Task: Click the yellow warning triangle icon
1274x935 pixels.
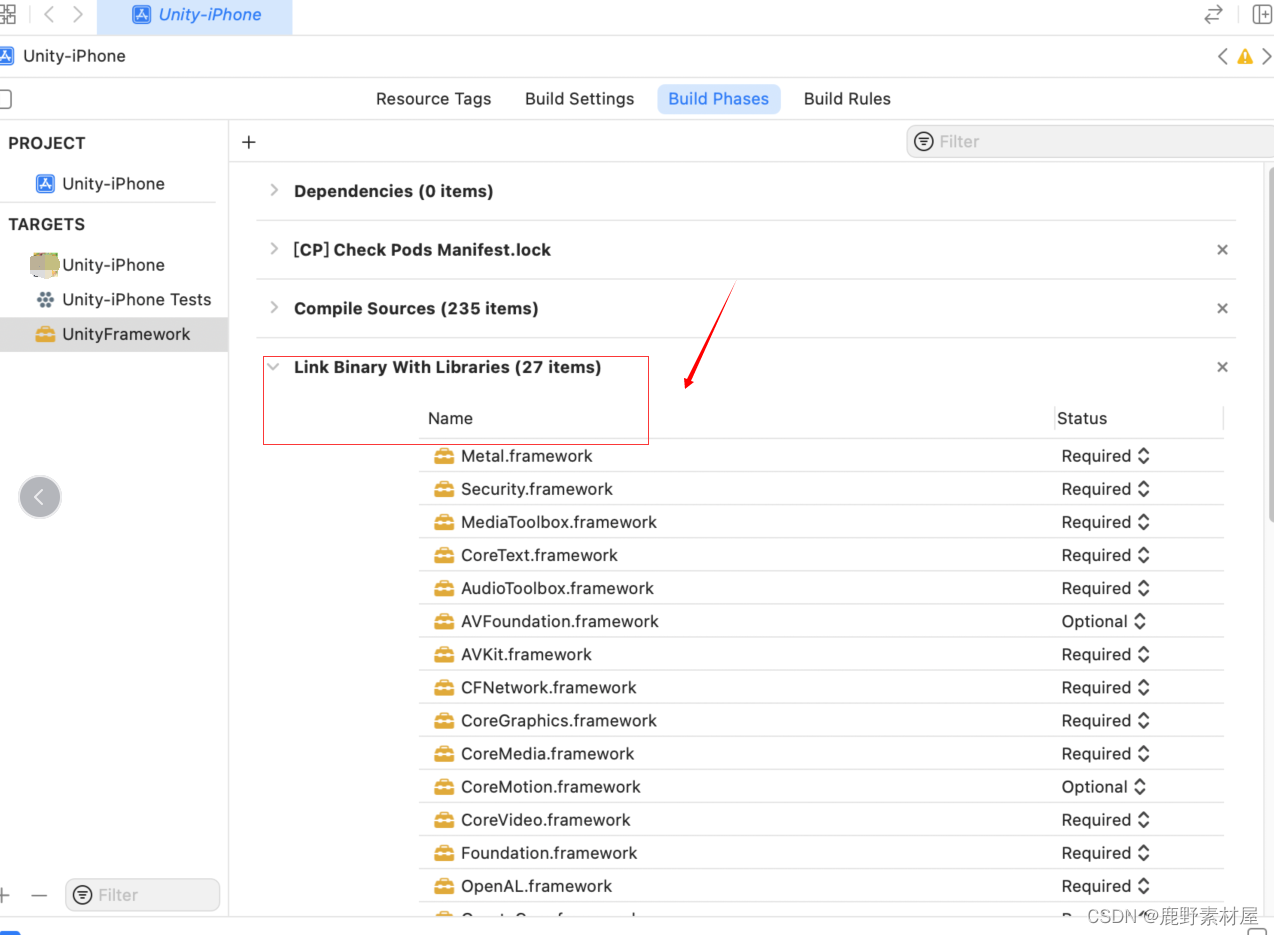Action: tap(1245, 57)
